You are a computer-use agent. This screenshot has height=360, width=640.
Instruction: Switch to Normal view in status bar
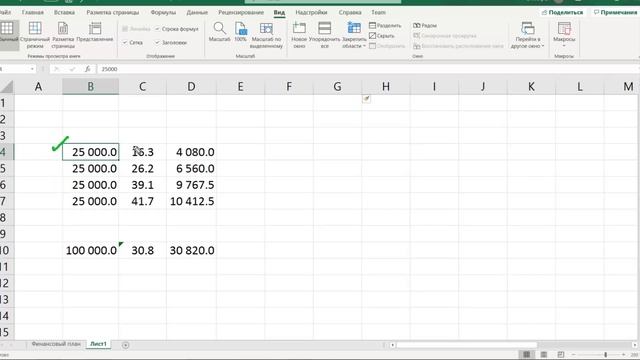[527, 354]
